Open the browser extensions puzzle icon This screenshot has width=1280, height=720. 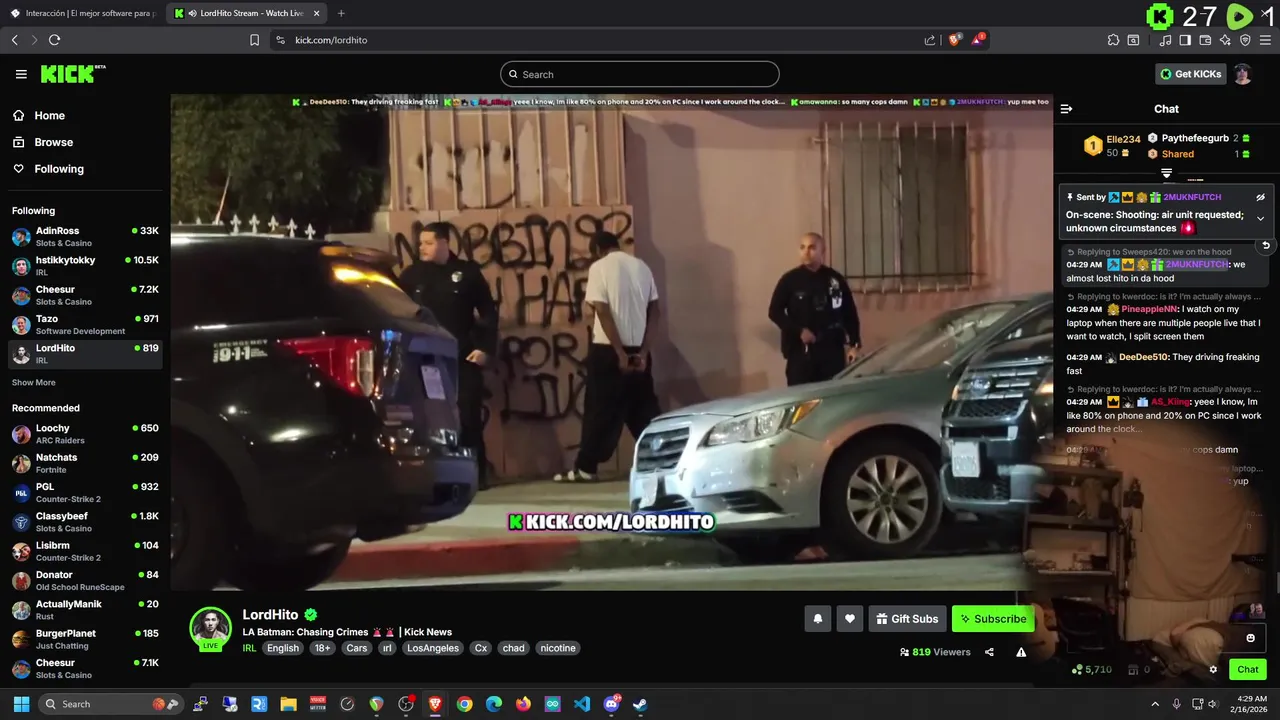point(1113,40)
